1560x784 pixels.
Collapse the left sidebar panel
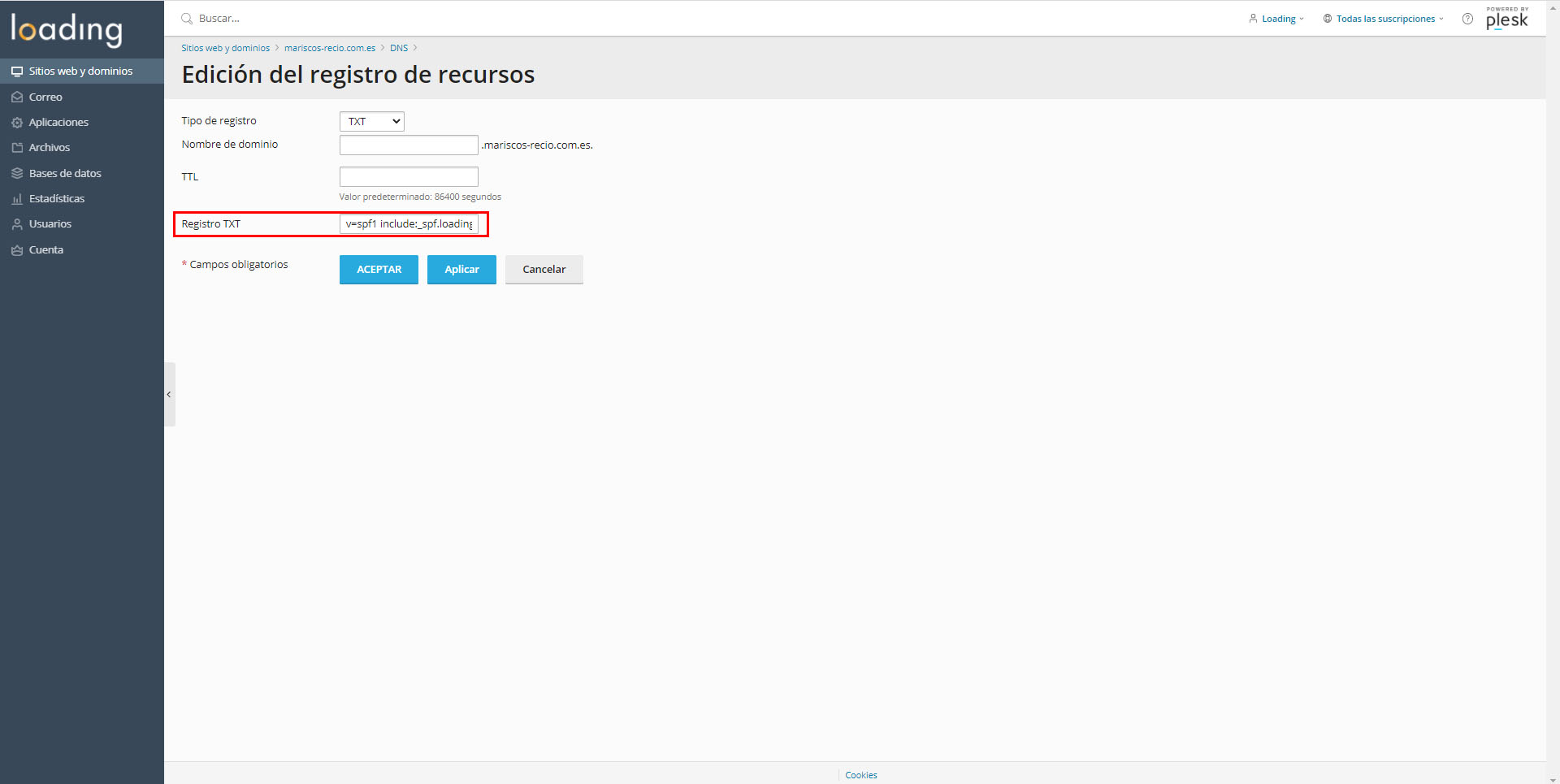tap(169, 395)
